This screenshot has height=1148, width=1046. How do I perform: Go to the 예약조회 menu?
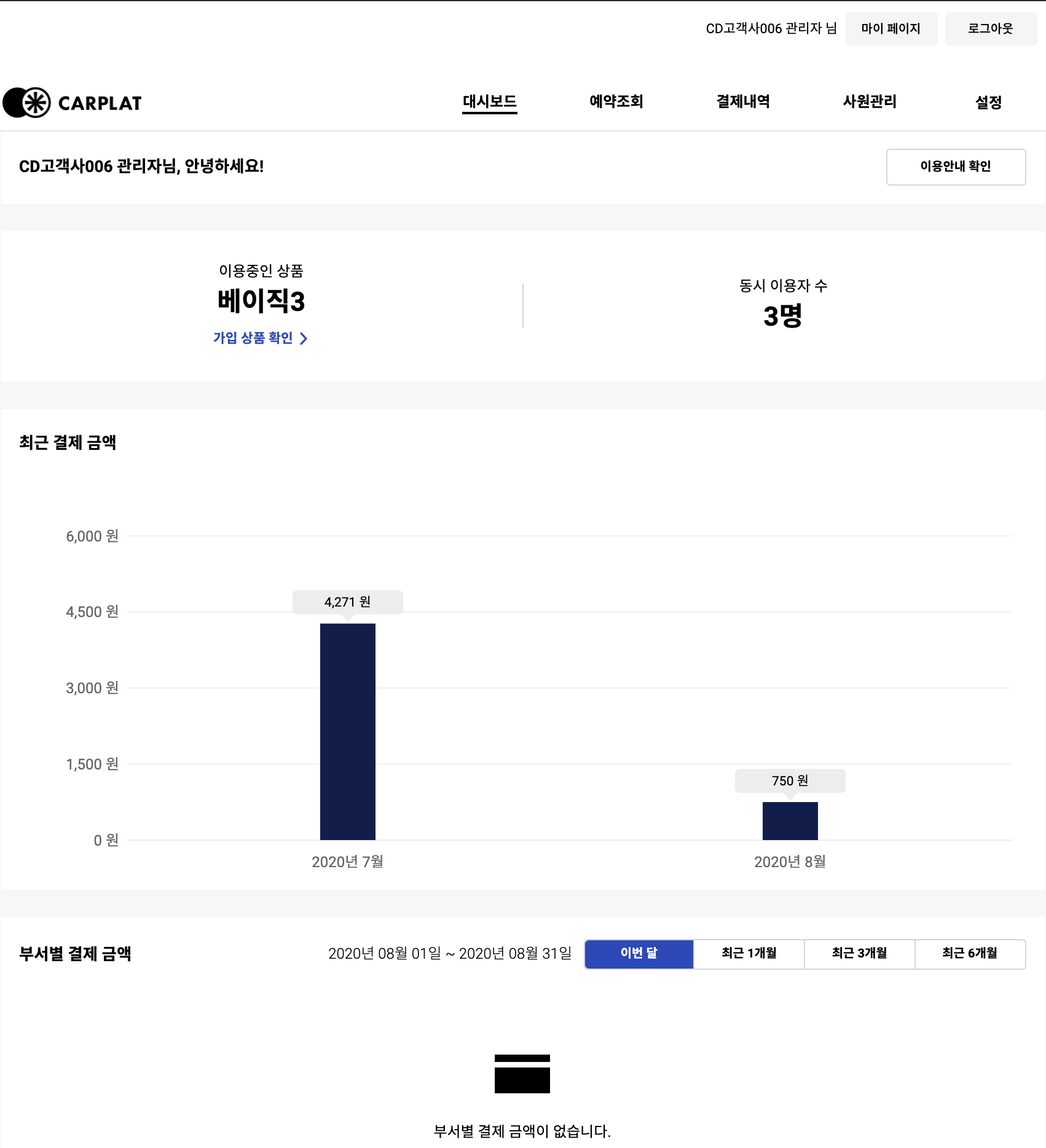tap(616, 101)
